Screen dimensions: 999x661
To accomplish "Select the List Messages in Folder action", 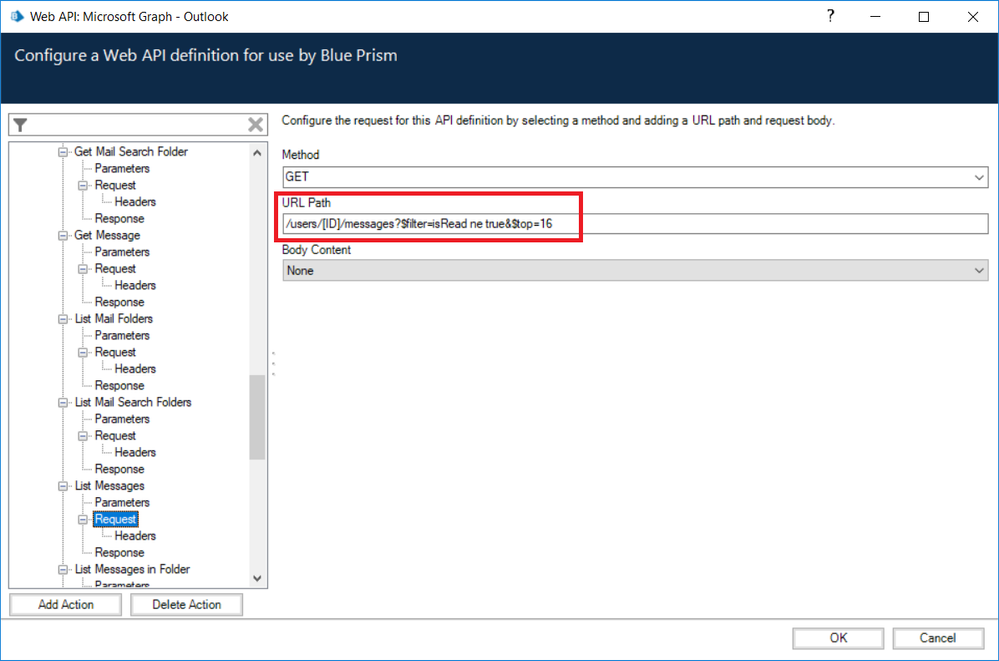I will tap(132, 569).
